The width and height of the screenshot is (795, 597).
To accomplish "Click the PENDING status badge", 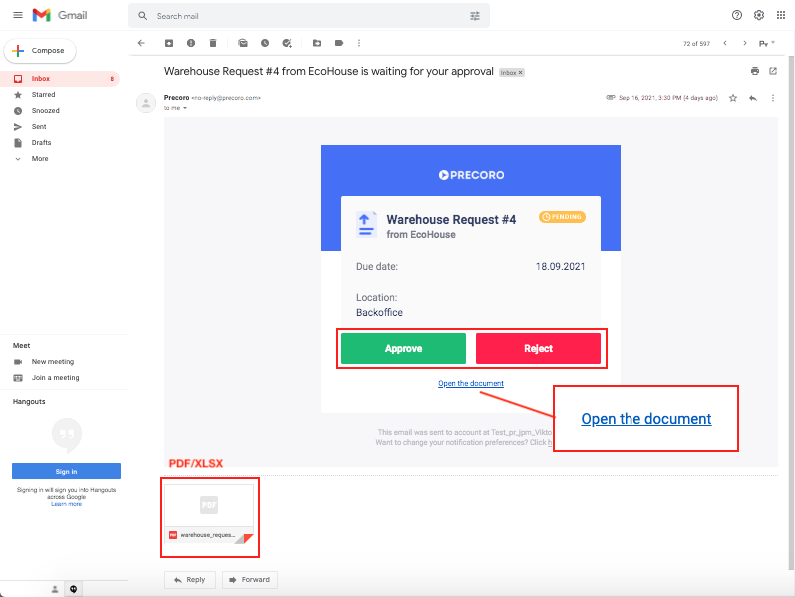I will (x=562, y=217).
